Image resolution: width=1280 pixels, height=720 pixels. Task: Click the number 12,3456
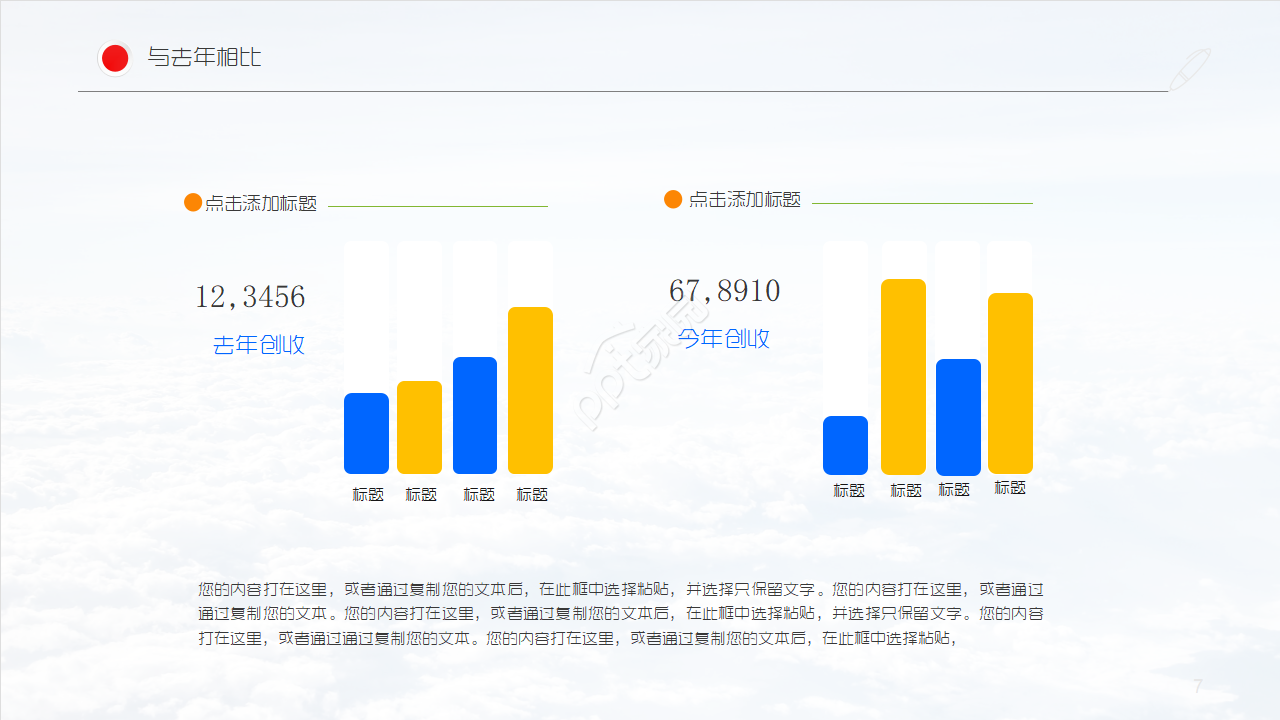point(250,297)
